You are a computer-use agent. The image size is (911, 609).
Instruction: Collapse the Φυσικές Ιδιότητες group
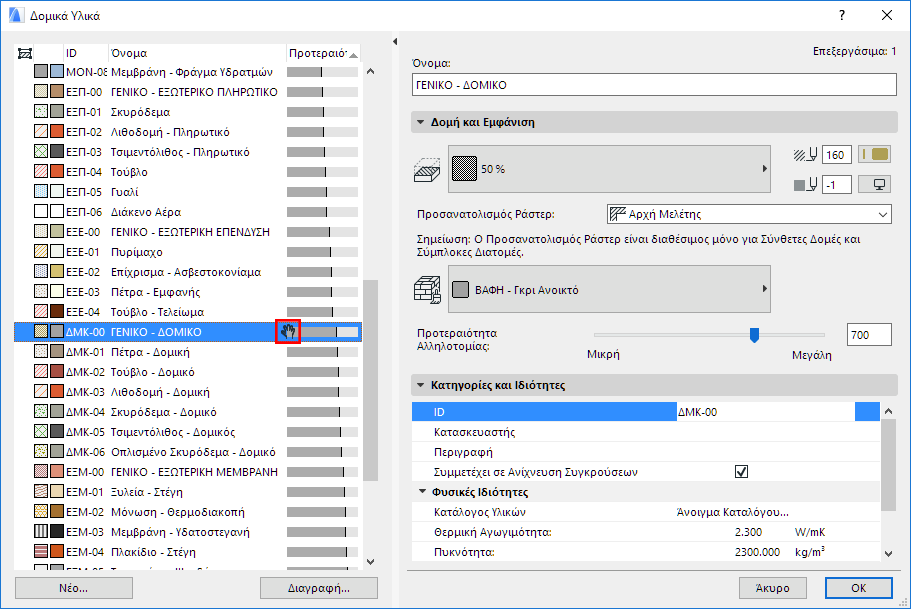coord(423,492)
